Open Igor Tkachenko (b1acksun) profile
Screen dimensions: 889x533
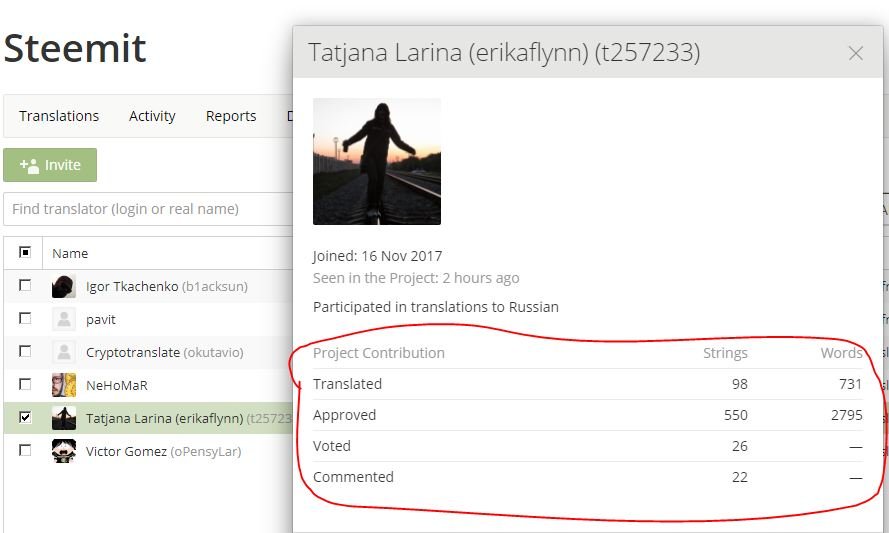pos(167,286)
